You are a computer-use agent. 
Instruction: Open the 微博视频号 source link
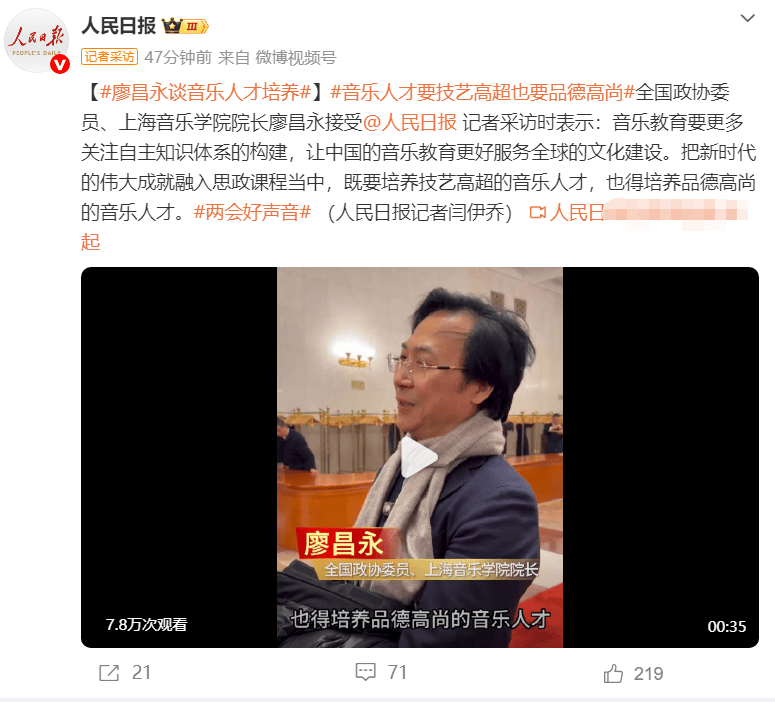coord(296,58)
